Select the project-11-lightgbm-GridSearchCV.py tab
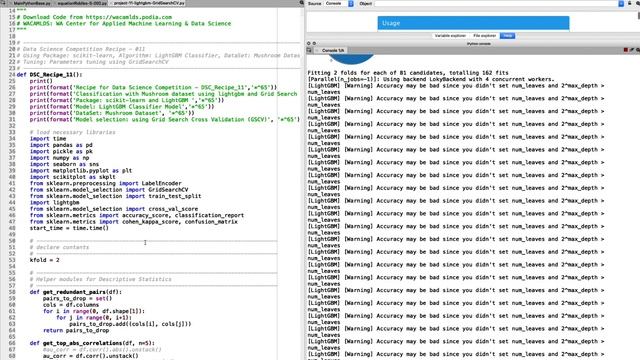 pyautogui.click(x=148, y=3)
